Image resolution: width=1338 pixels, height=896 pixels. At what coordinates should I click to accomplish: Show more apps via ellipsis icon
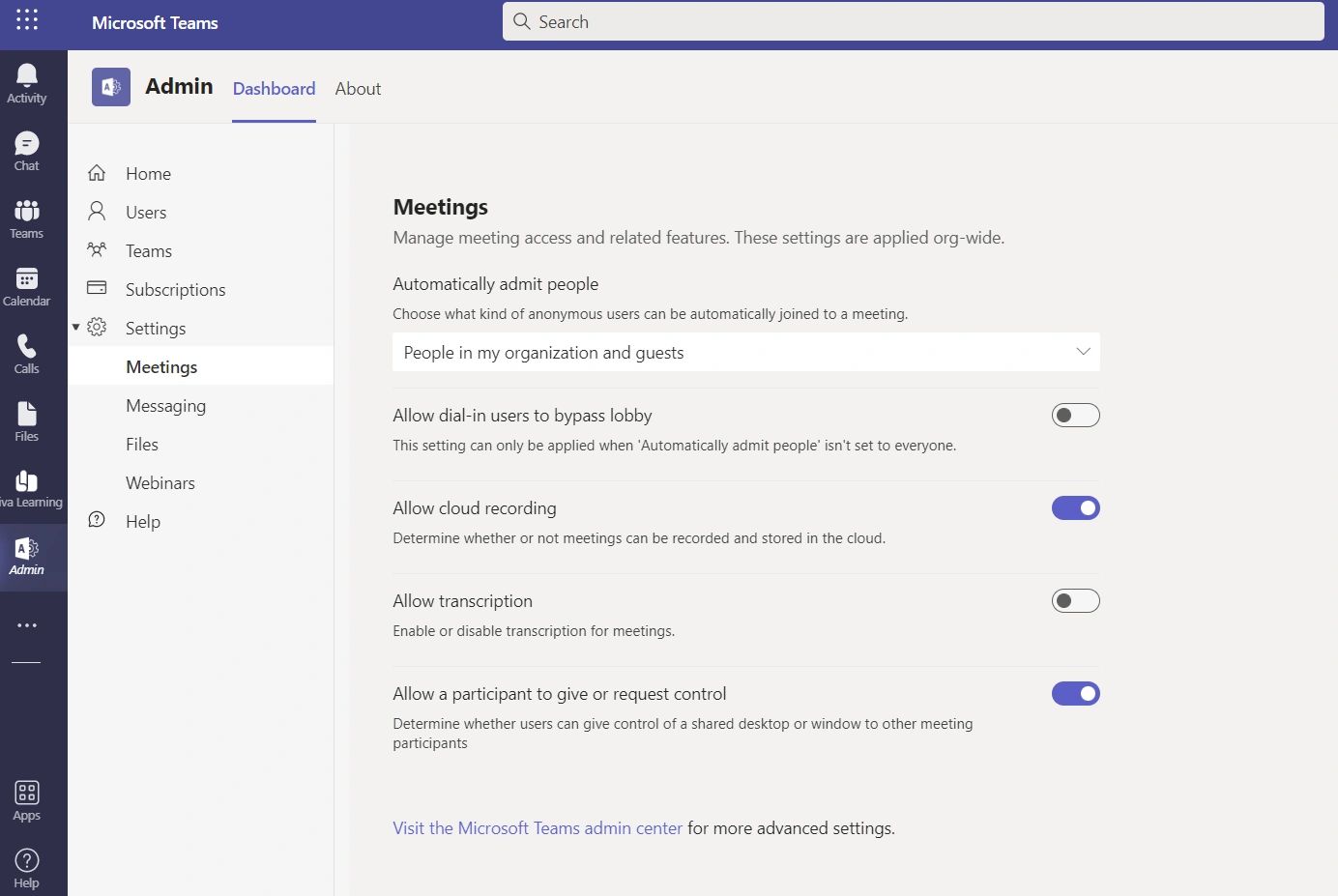coord(27,625)
